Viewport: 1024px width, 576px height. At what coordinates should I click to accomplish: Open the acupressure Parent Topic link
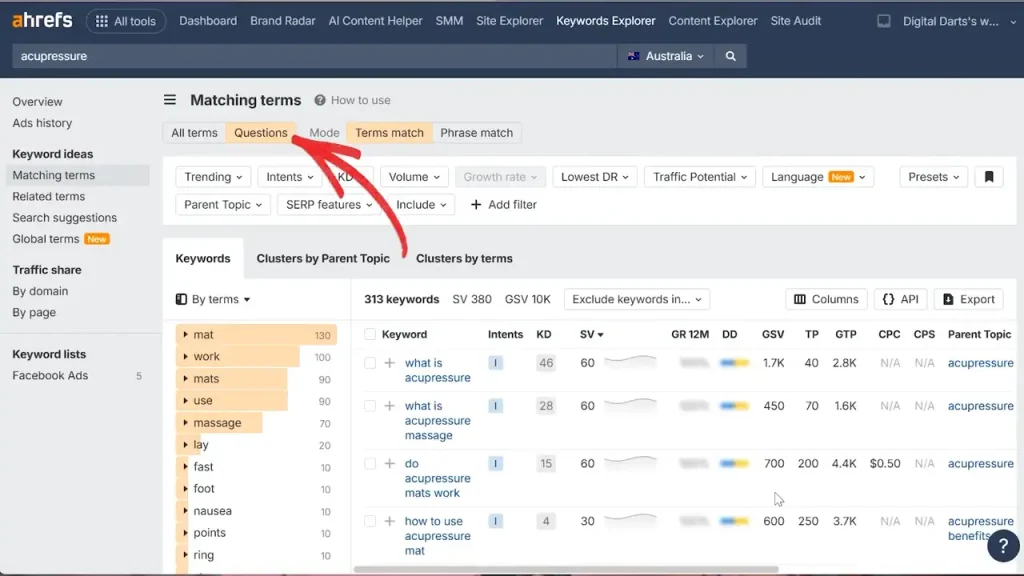[979, 363]
